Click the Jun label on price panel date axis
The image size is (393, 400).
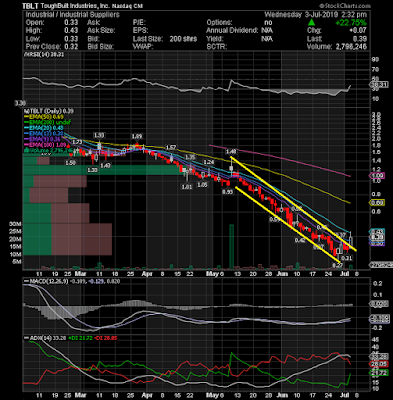(282, 274)
